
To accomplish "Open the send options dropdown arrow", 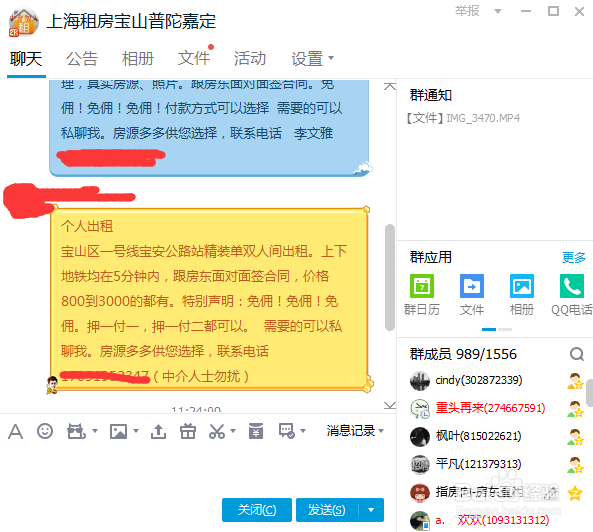I will (x=371, y=510).
